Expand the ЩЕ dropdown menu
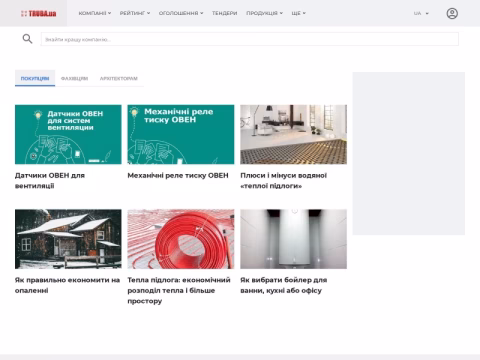This screenshot has width=480, height=360. click(x=298, y=13)
